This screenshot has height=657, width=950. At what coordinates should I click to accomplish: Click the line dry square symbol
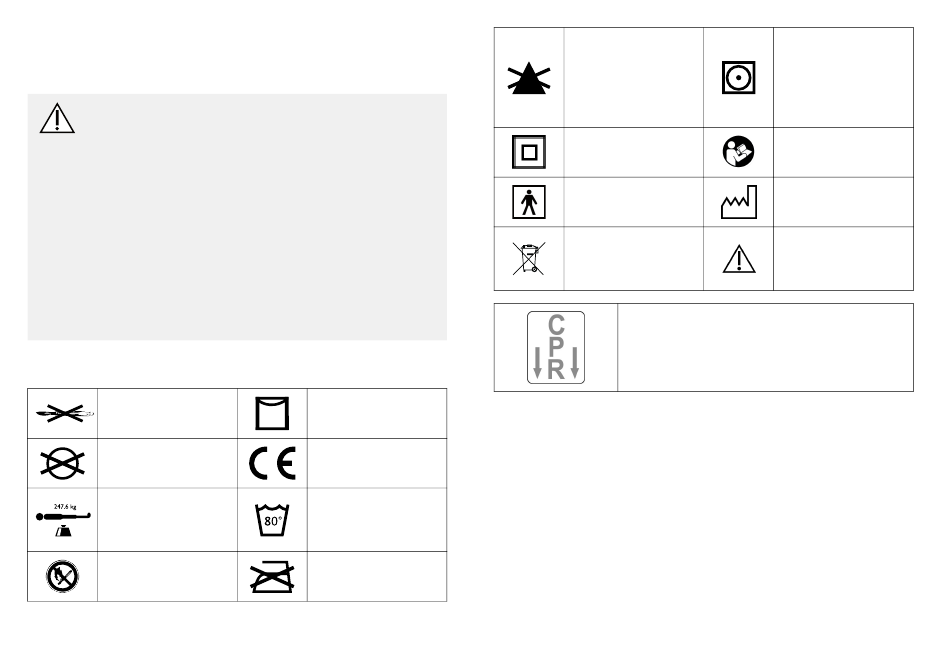[272, 413]
